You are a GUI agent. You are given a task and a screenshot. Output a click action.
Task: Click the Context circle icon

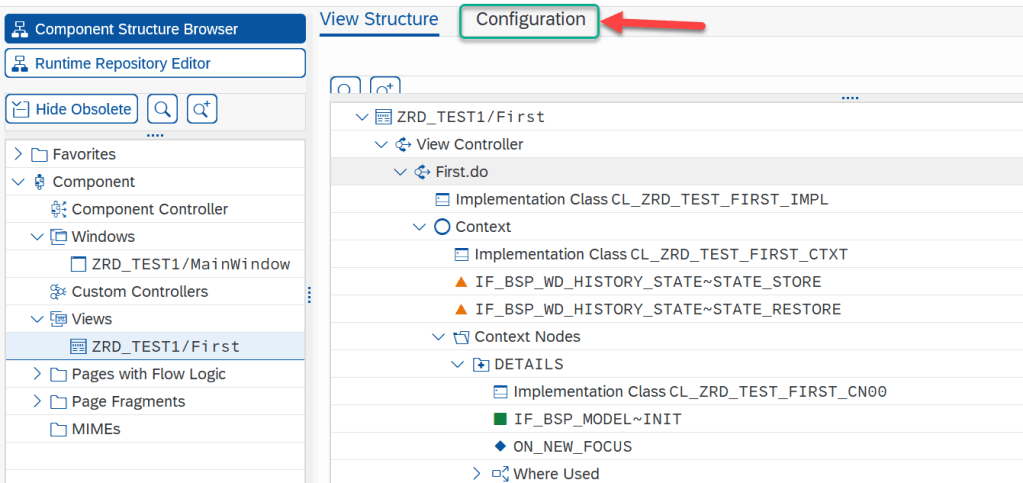pos(442,227)
